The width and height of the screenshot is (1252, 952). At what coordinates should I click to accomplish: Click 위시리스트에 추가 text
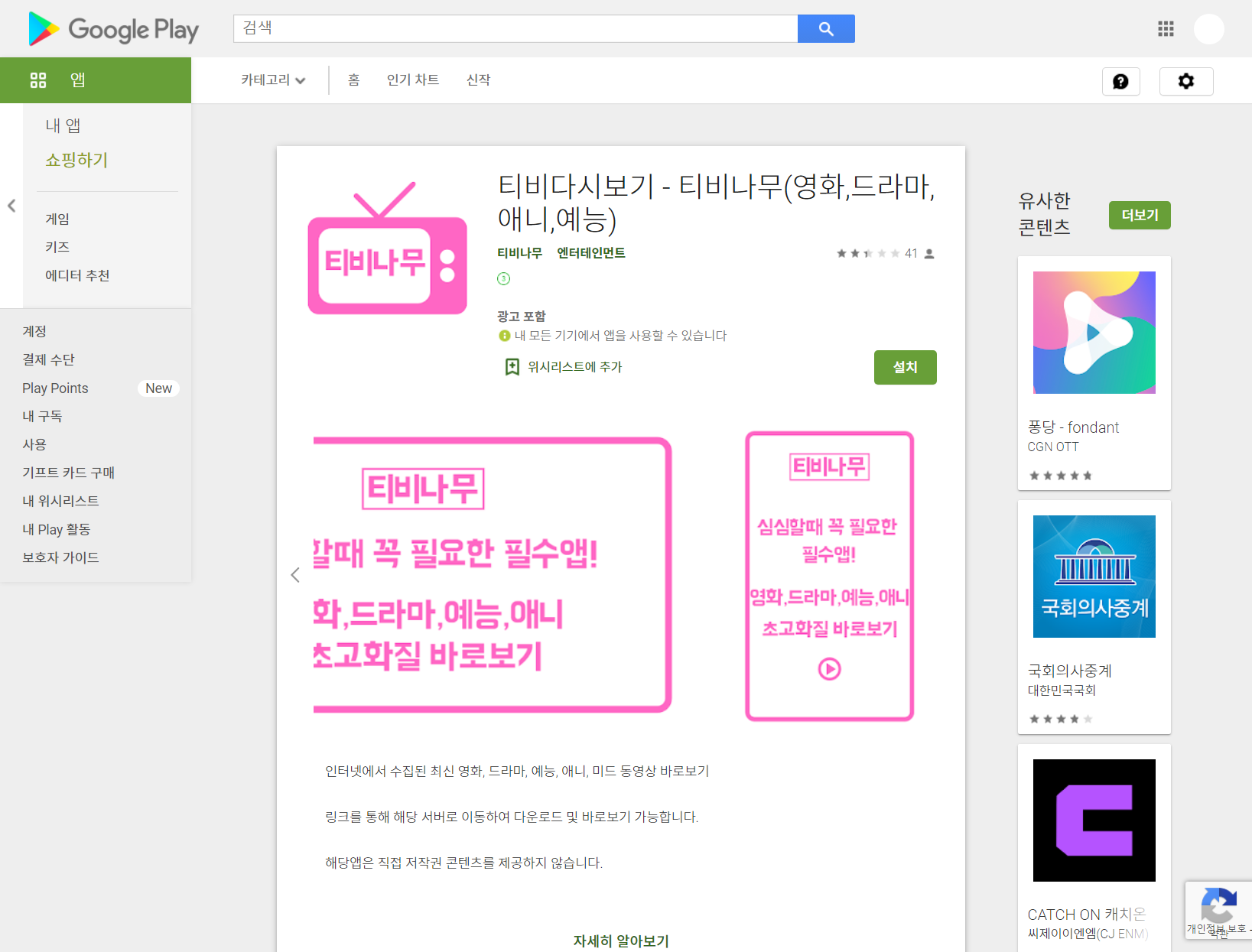click(x=575, y=367)
